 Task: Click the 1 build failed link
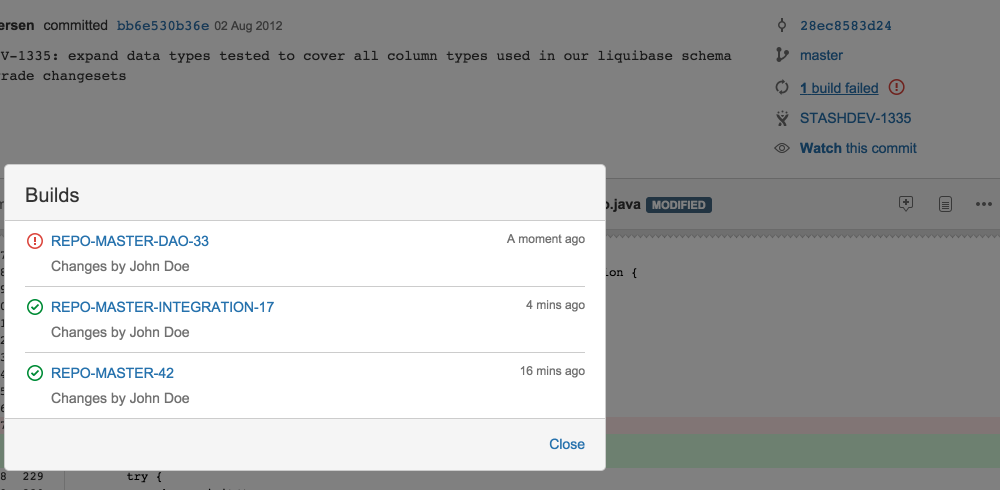coord(839,88)
